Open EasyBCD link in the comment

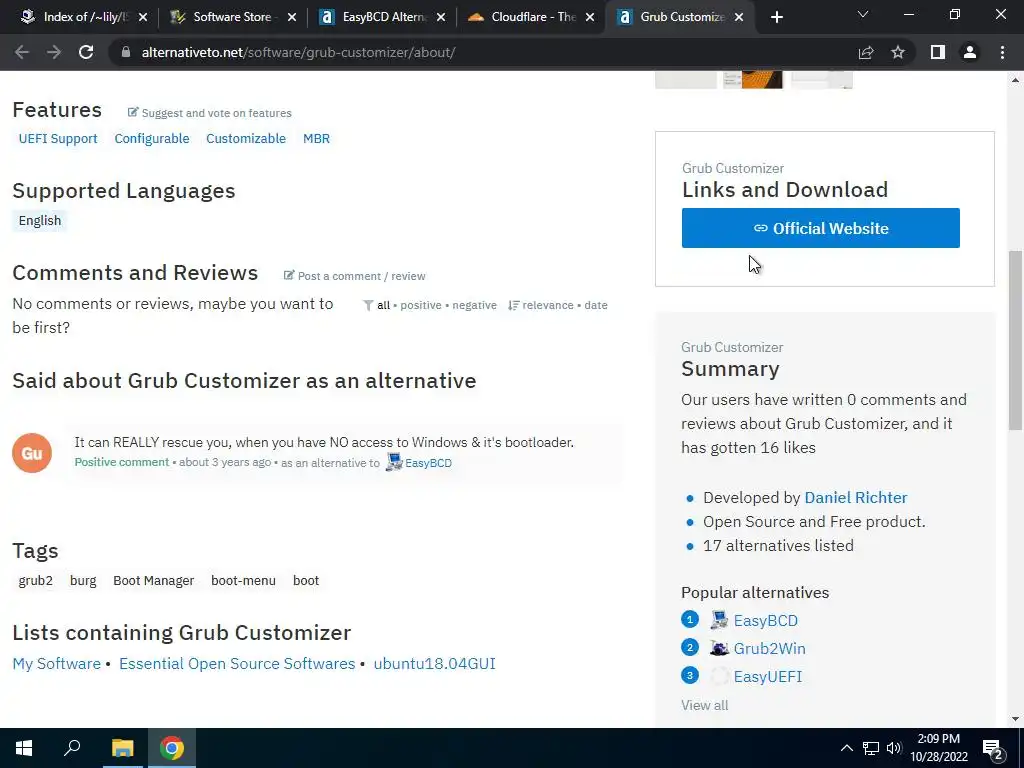click(x=428, y=463)
